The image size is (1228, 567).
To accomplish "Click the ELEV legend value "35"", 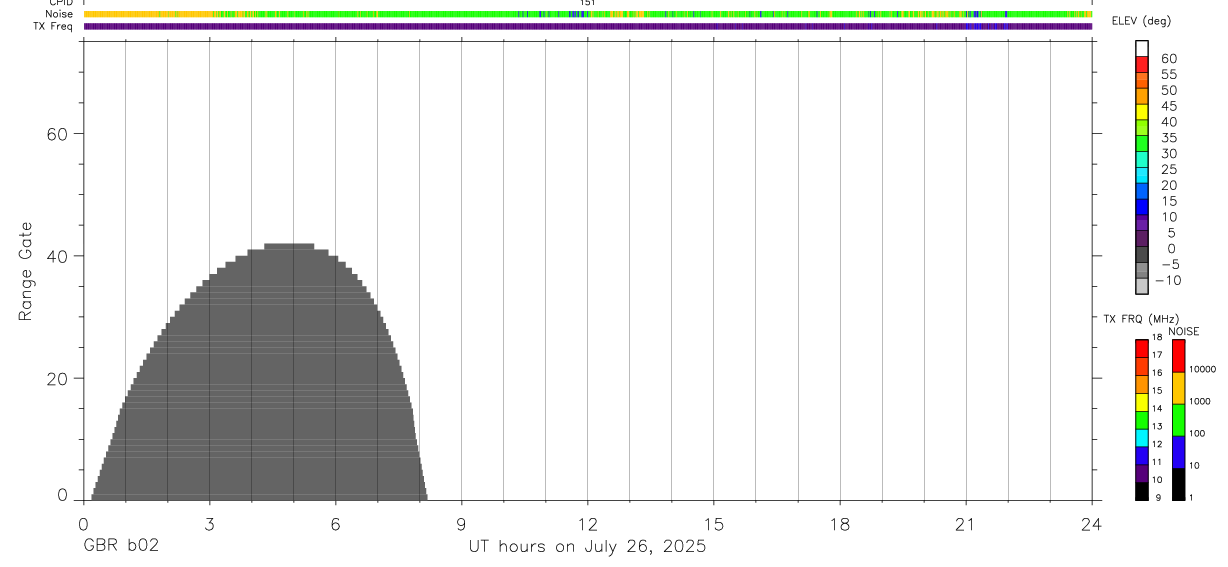I will (1168, 137).
